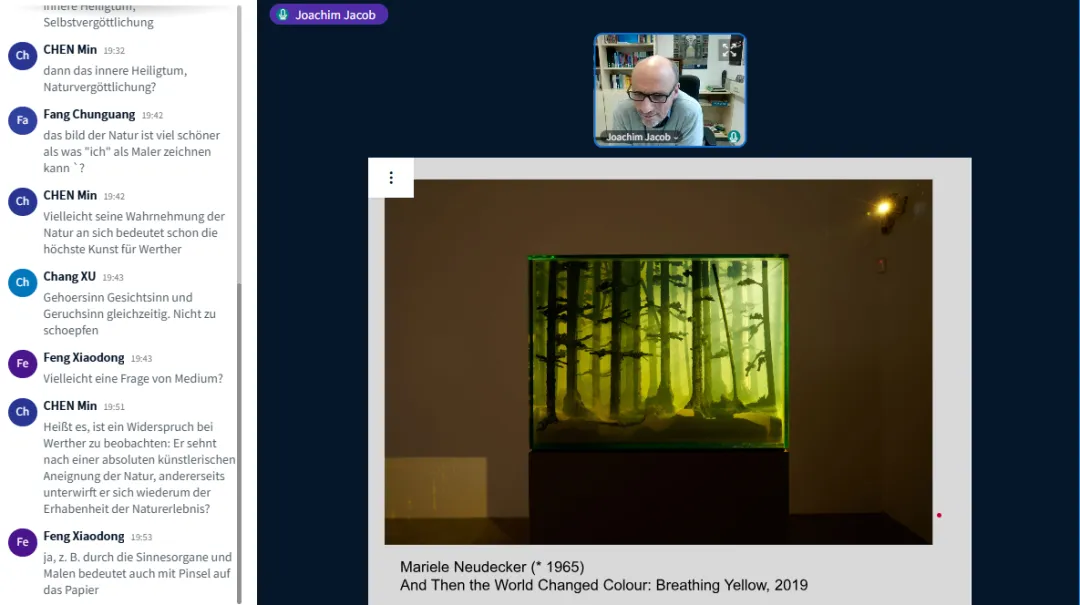Click message starting 'Gehoersinn Gesichtsinn und'
Screen dimensions: 1080x605
129,314
